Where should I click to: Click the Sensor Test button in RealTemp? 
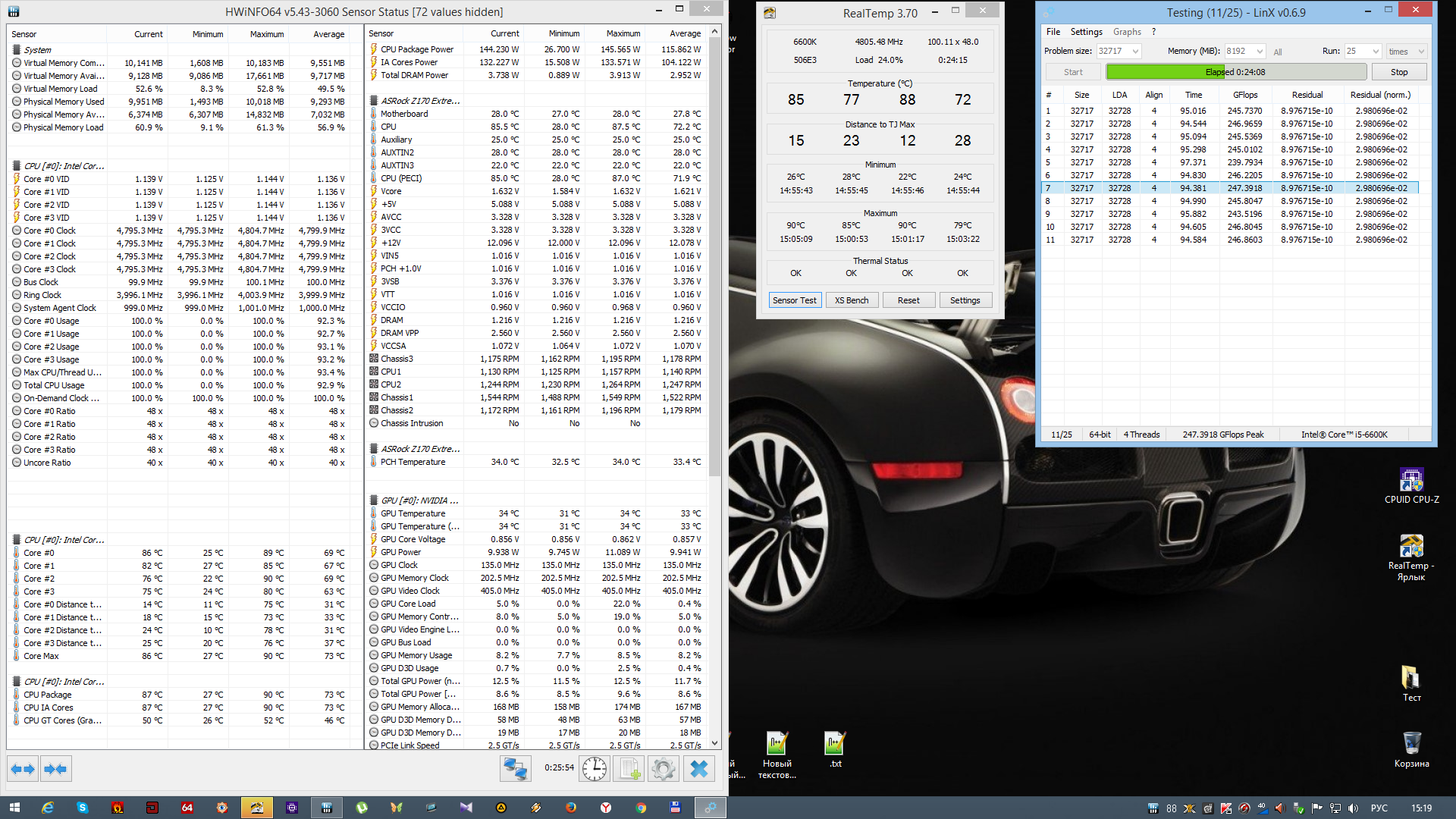(794, 300)
